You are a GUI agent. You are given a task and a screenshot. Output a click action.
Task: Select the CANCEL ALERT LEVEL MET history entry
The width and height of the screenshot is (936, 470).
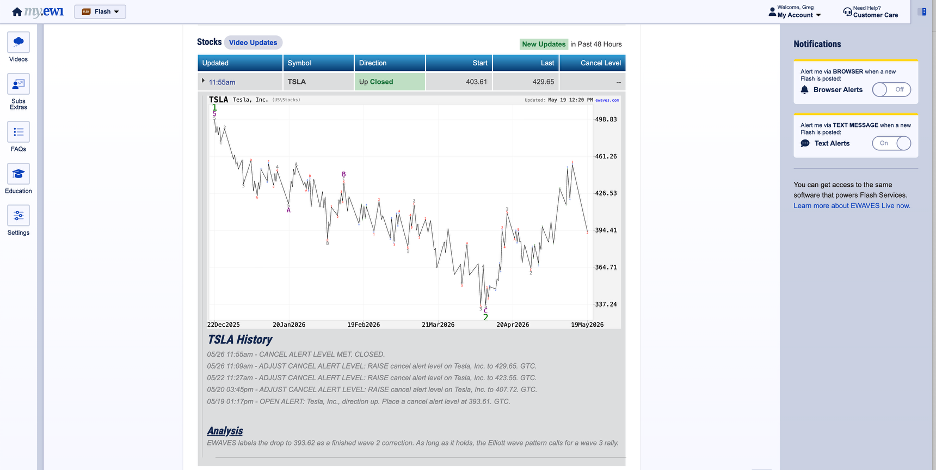[x=296, y=354]
